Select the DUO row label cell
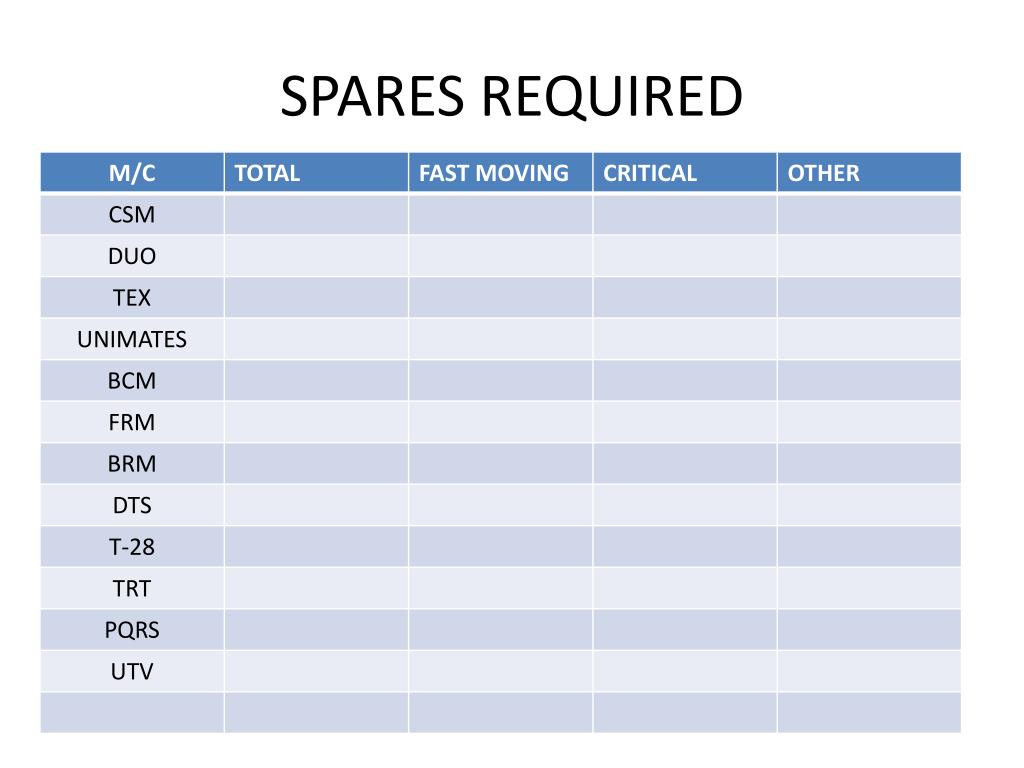The height and width of the screenshot is (768, 1024). 132,256
